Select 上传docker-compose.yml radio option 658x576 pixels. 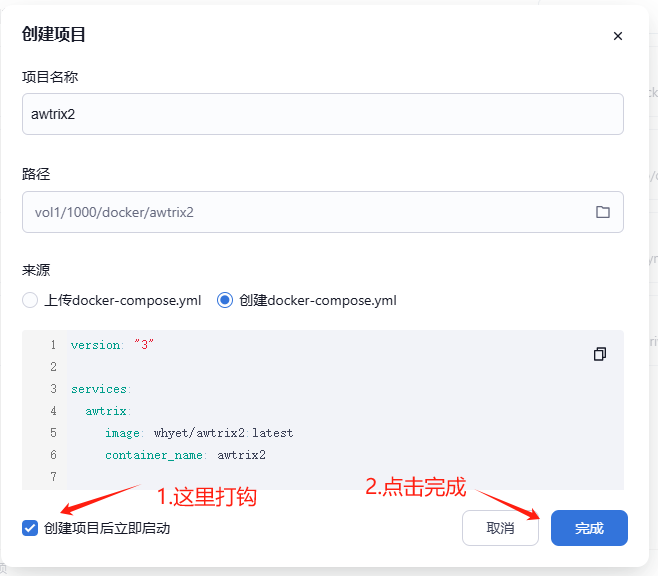[30, 300]
